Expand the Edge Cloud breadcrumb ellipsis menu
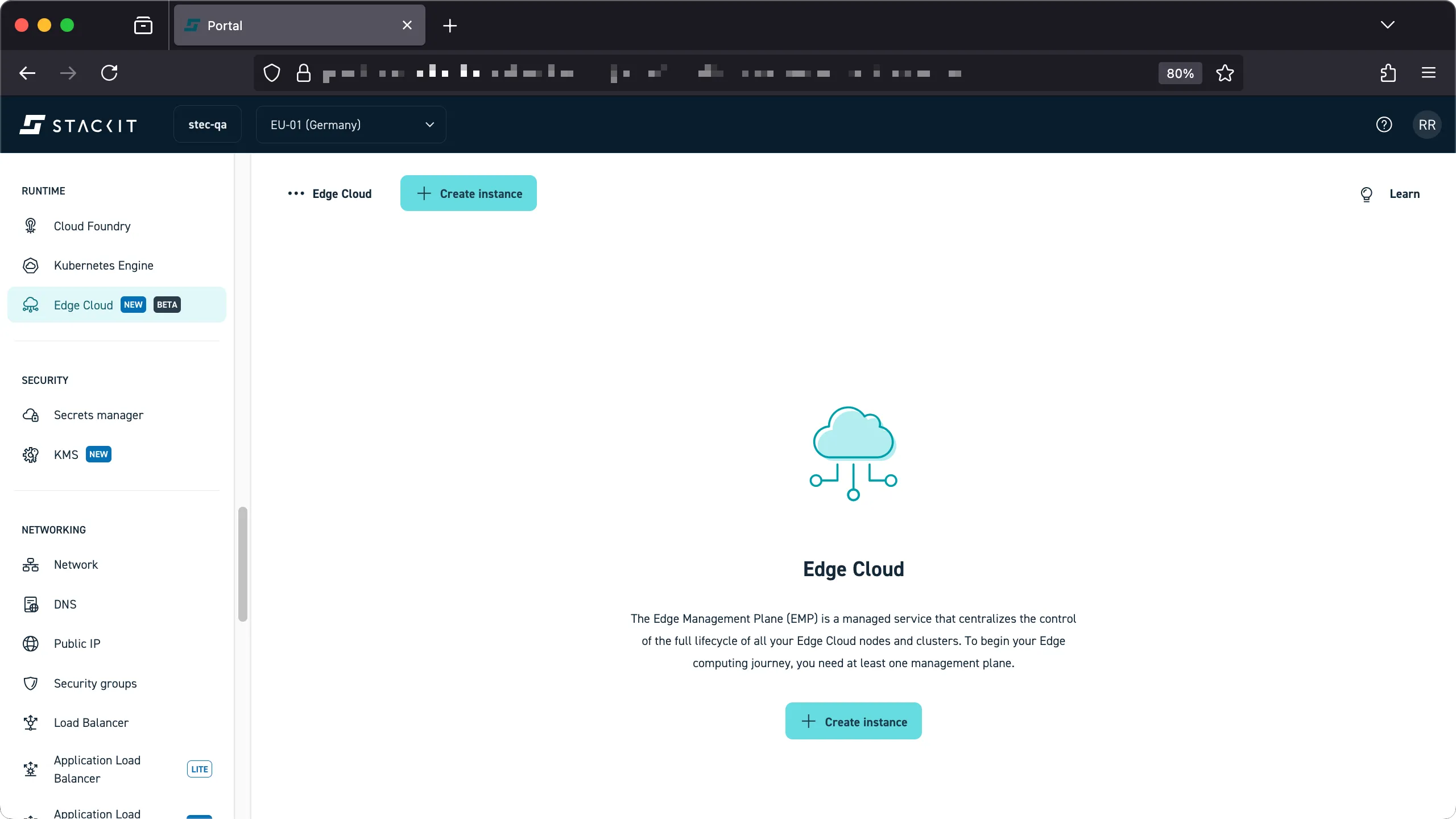The height and width of the screenshot is (819, 1456). (x=296, y=193)
